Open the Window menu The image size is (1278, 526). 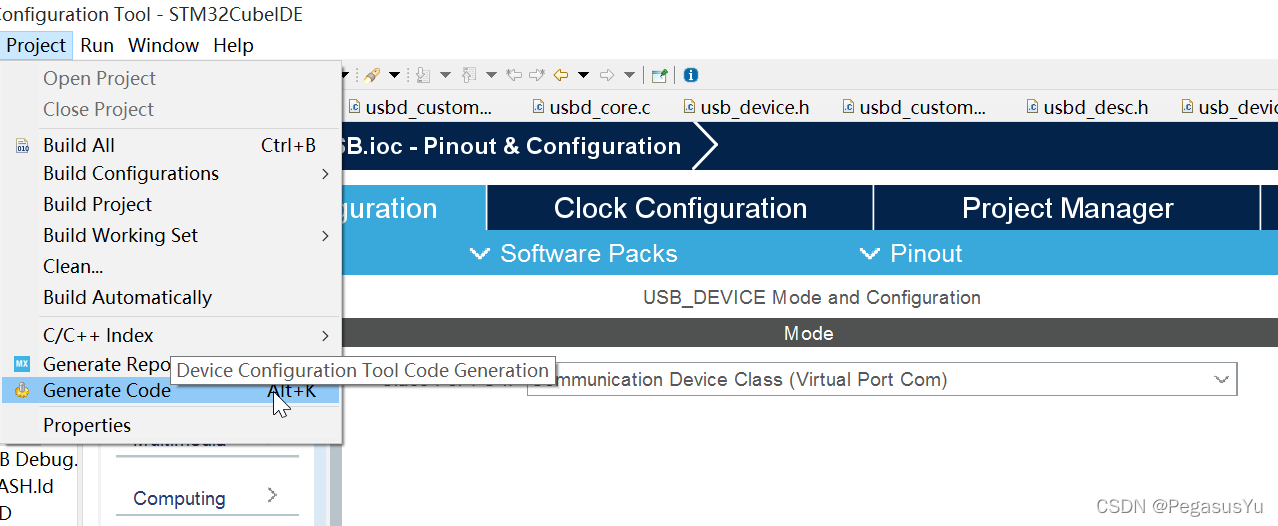(163, 45)
